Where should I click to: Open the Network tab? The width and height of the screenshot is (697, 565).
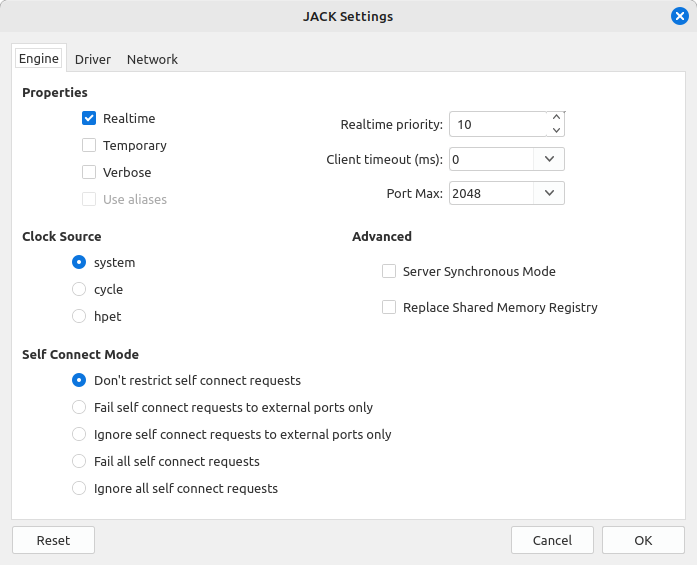[x=152, y=59]
